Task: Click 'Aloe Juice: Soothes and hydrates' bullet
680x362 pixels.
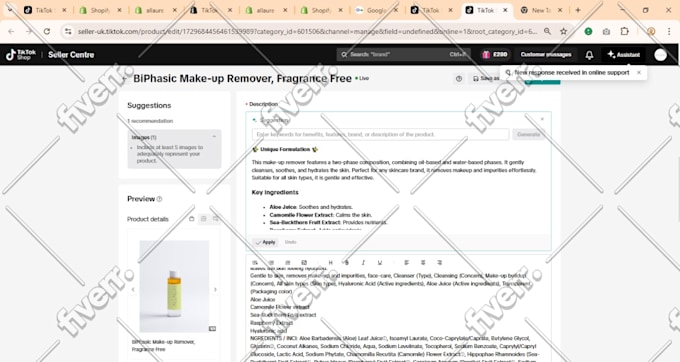Action: coord(311,207)
